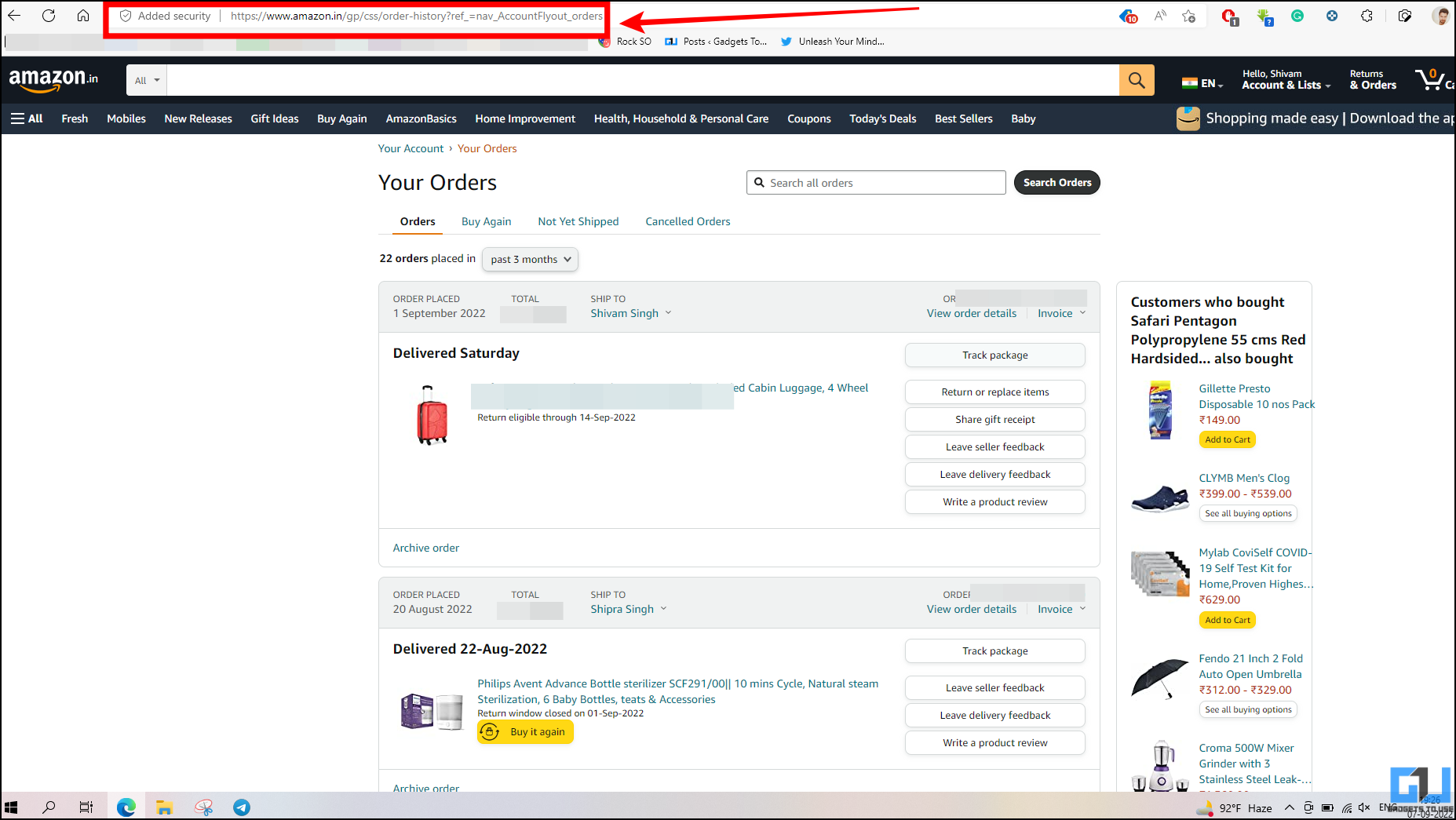Open the shopping cart icon
This screenshot has height=820, width=1456.
click(1432, 80)
